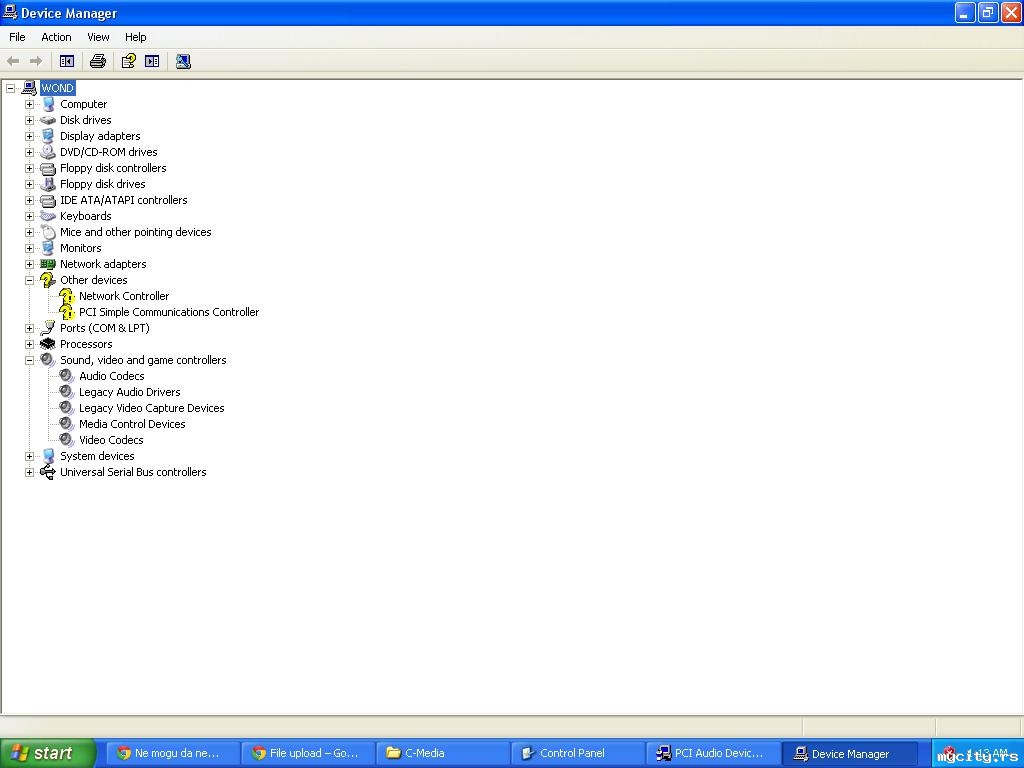Screen dimensions: 1024x768
Task: Click the Floppy disk drives icon
Action: point(48,184)
